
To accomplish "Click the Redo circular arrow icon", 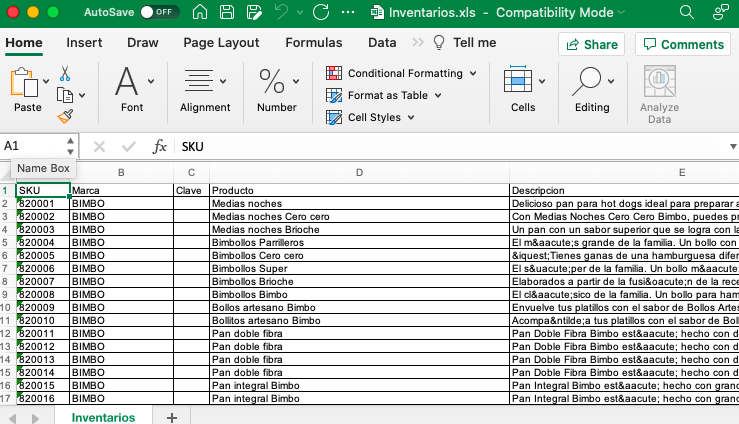I will pyautogui.click(x=321, y=12).
